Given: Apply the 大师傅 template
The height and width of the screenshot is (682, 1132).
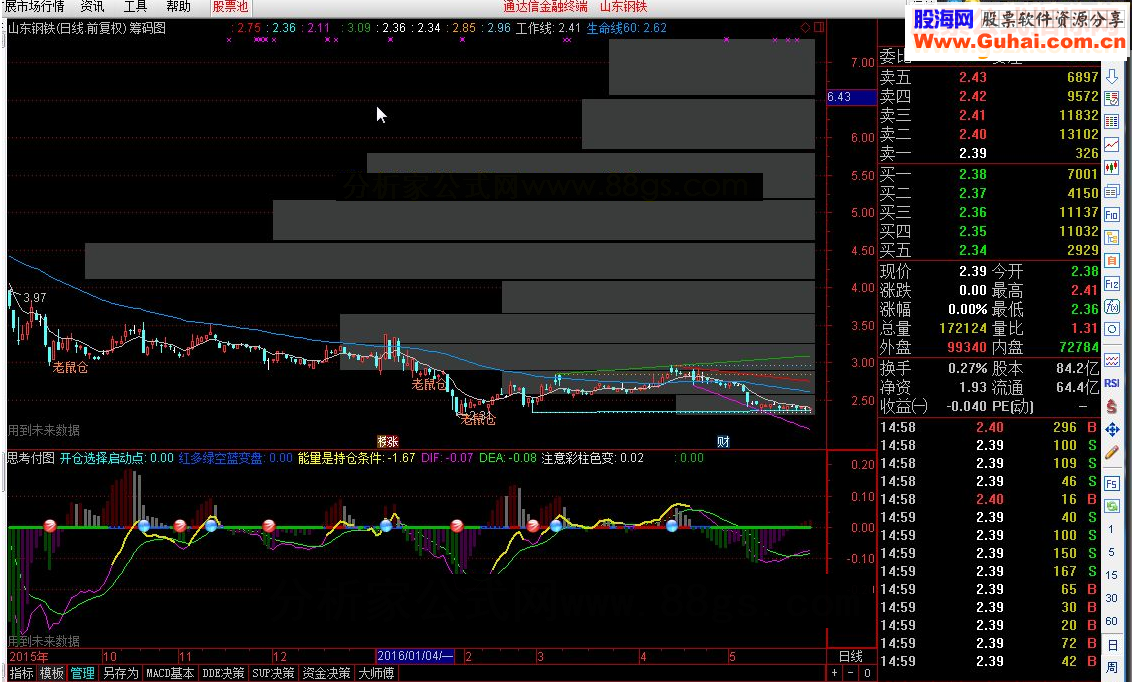Looking at the screenshot, I should [376, 673].
